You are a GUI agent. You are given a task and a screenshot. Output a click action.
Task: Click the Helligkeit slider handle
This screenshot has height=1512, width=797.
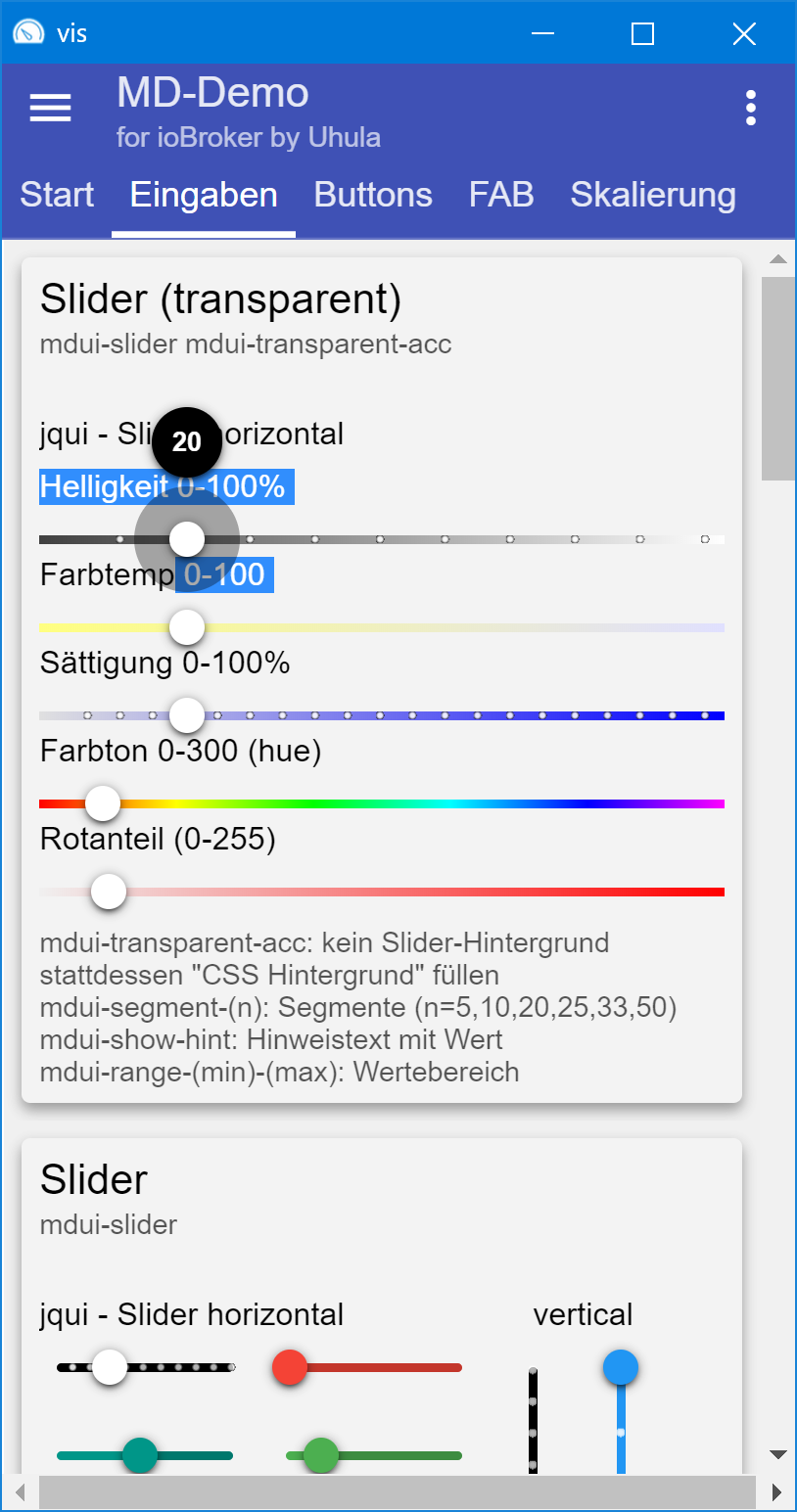coord(187,538)
